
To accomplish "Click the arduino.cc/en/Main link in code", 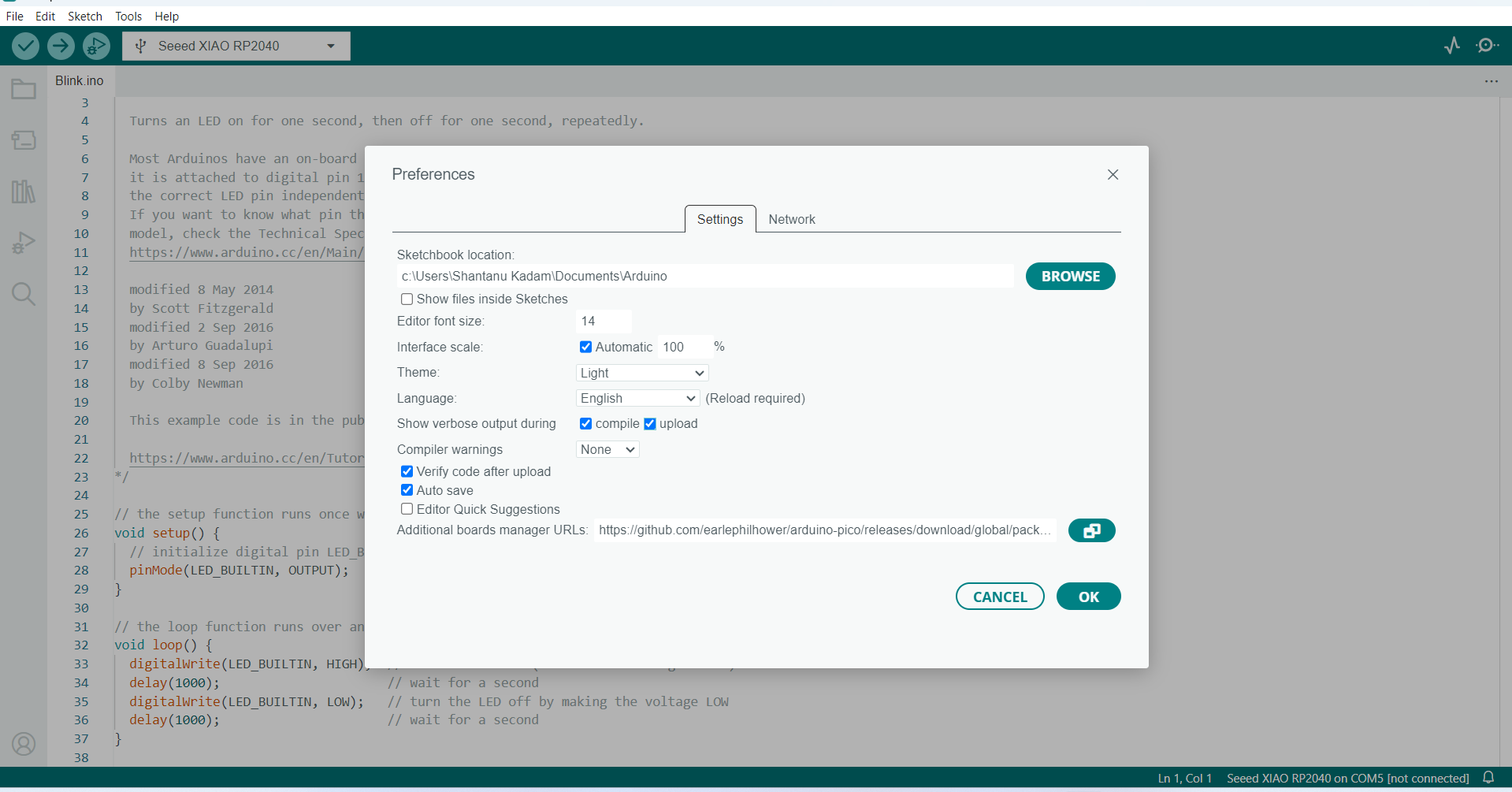I will tap(247, 252).
